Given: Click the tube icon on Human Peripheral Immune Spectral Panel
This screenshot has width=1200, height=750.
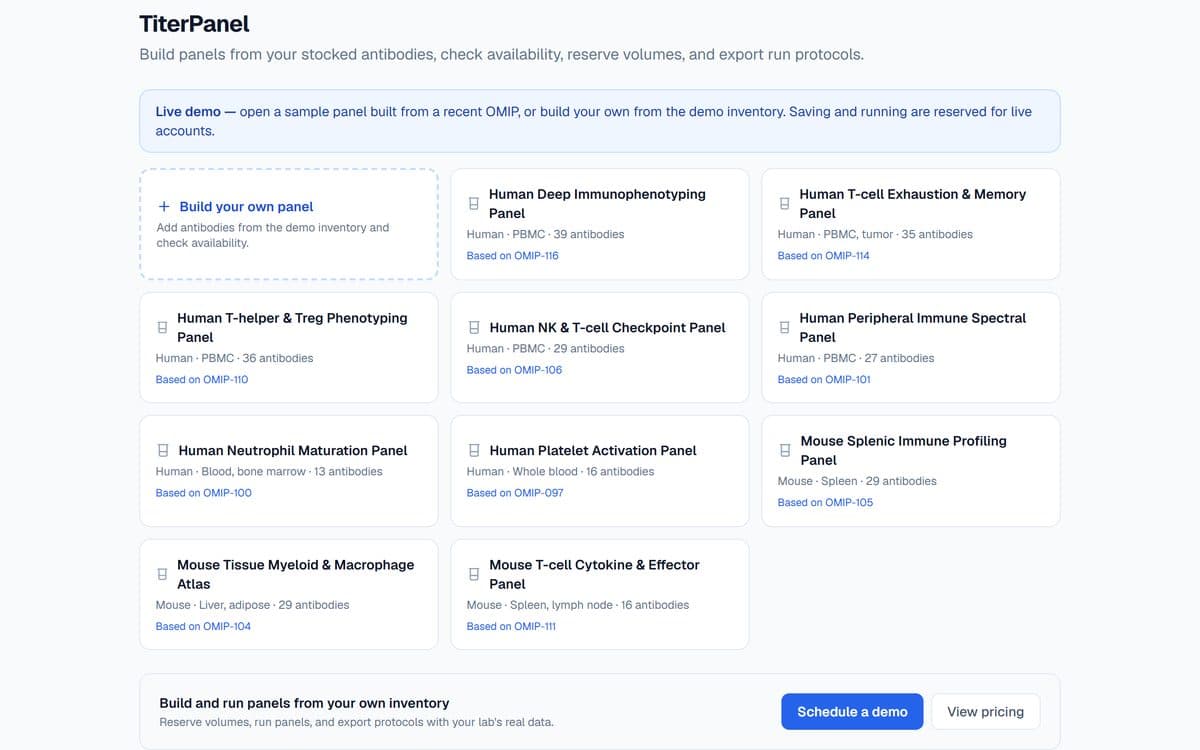Looking at the screenshot, I should [x=784, y=328].
